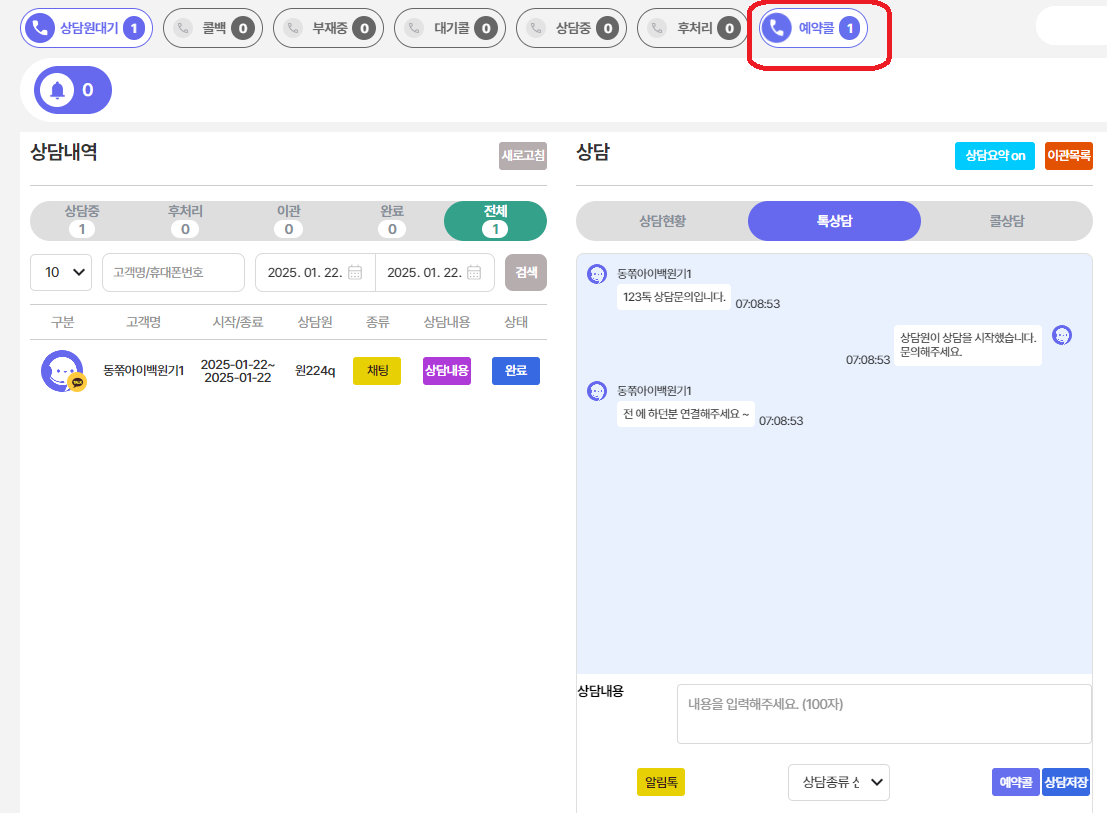Toggle the 상담요약 on button
The height and width of the screenshot is (813, 1107).
coord(995,156)
